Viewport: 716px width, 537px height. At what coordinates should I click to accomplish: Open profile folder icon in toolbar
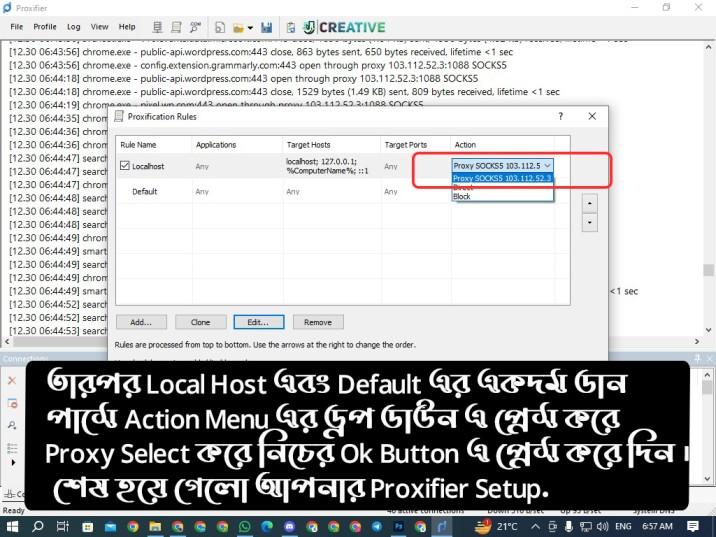click(238, 28)
